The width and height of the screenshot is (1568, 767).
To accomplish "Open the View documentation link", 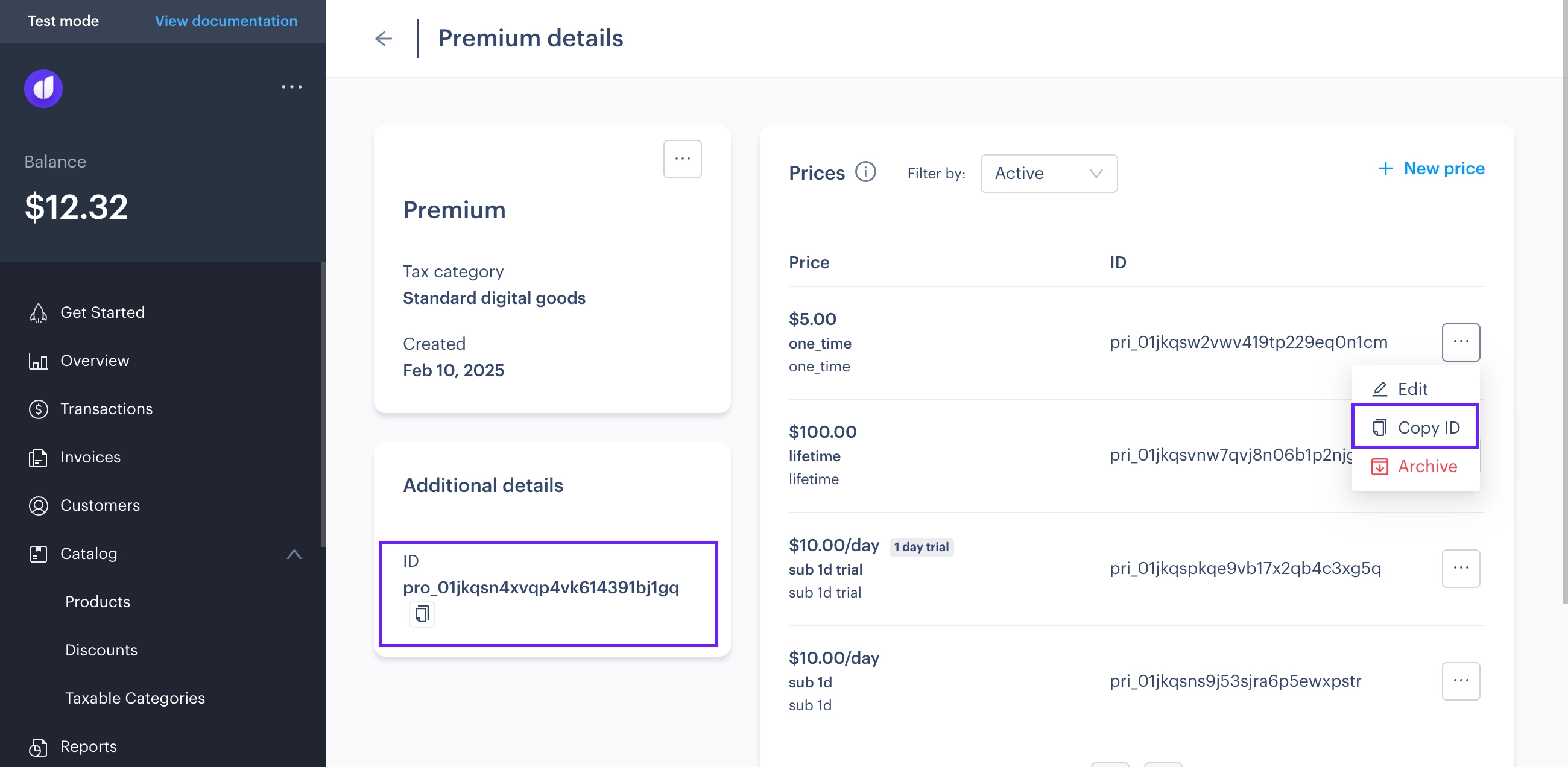I will click(x=226, y=21).
